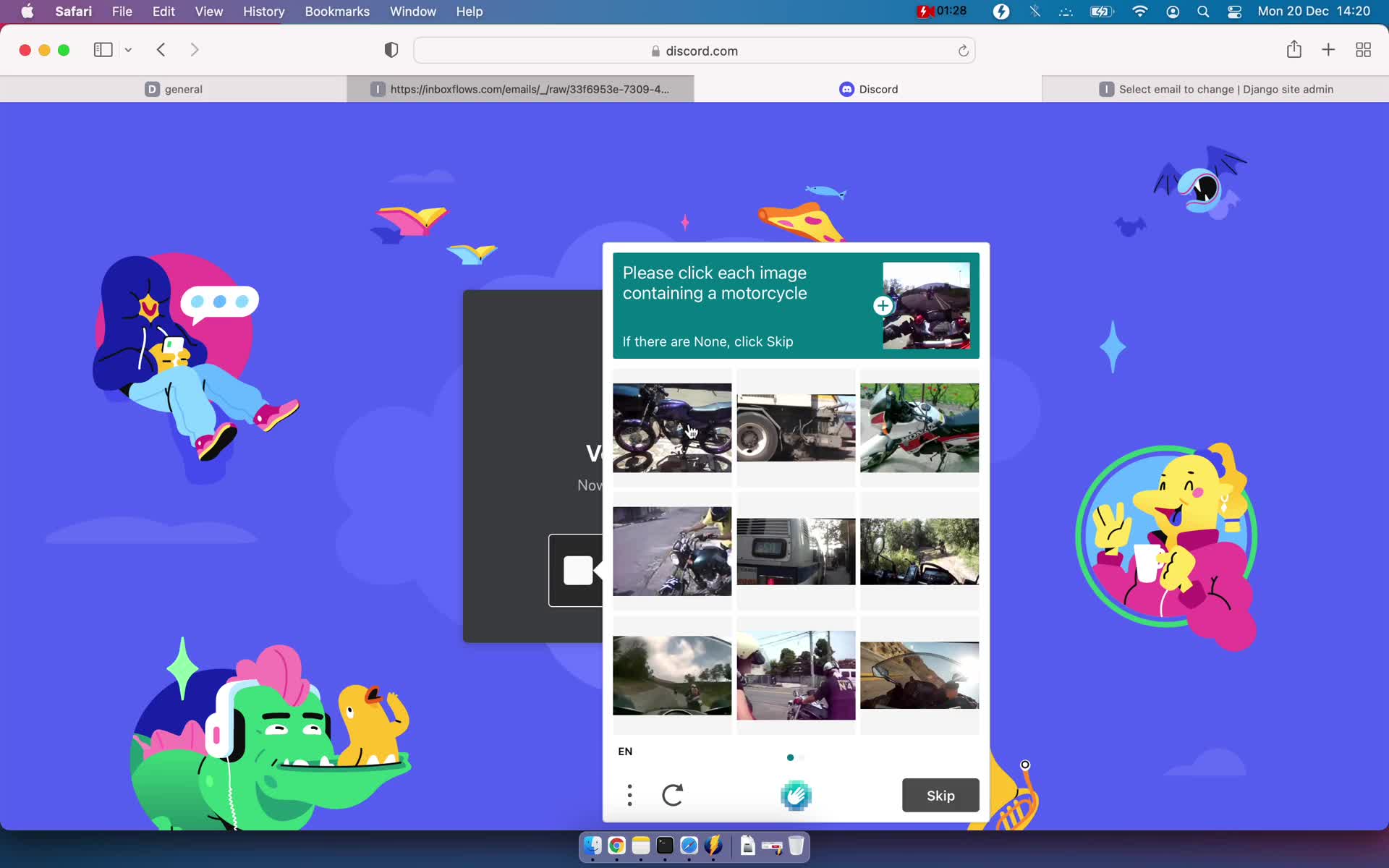Open the captcha three-dot options menu
The height and width of the screenshot is (868, 1389).
point(629,795)
